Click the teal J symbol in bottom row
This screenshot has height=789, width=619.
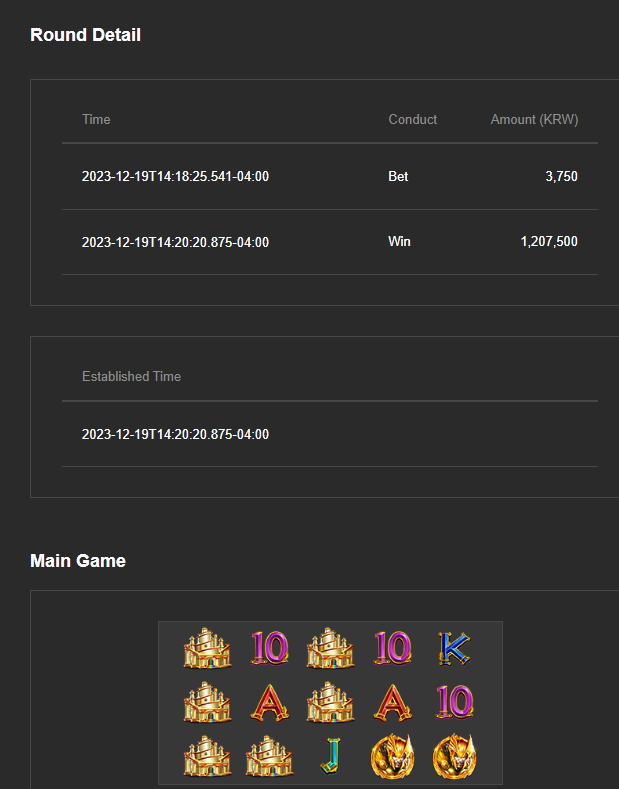tap(331, 756)
